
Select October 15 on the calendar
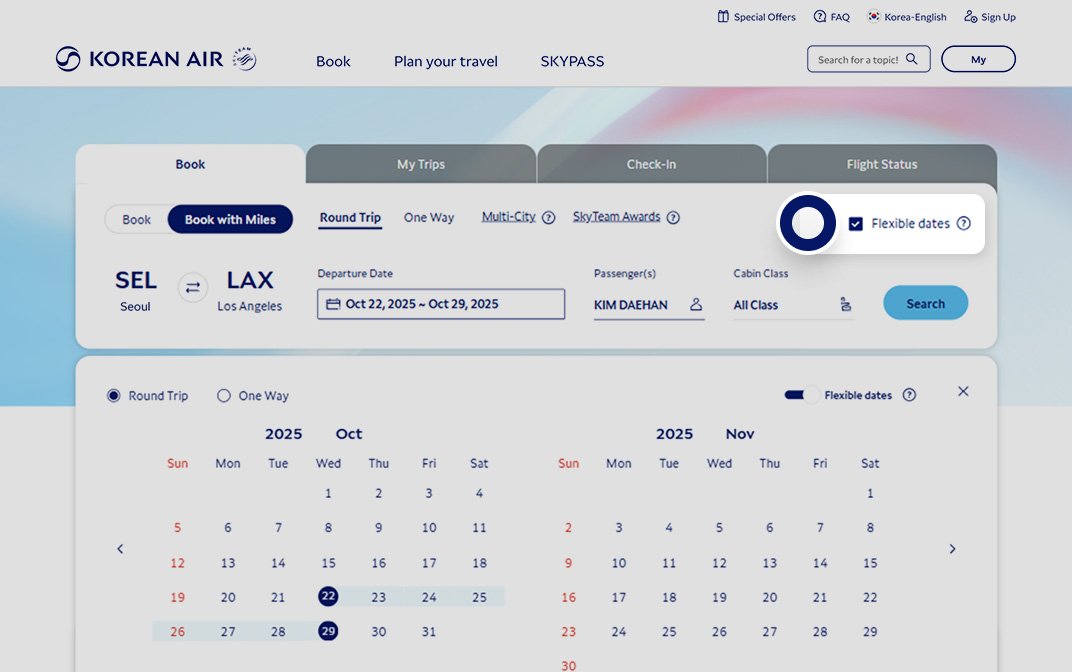coord(328,563)
